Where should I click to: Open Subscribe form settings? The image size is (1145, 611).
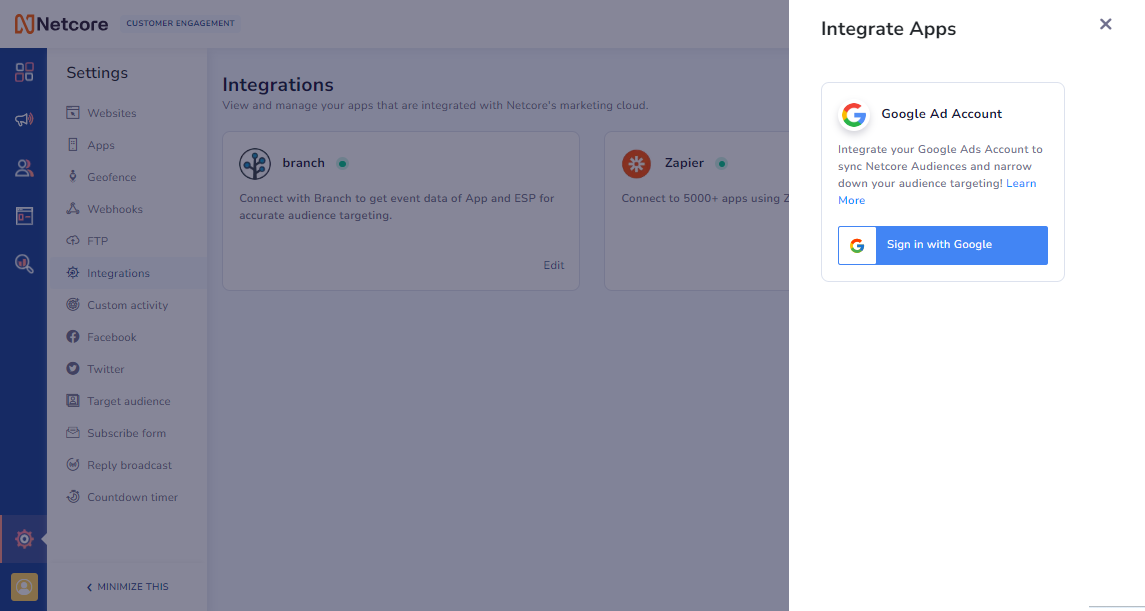(127, 433)
